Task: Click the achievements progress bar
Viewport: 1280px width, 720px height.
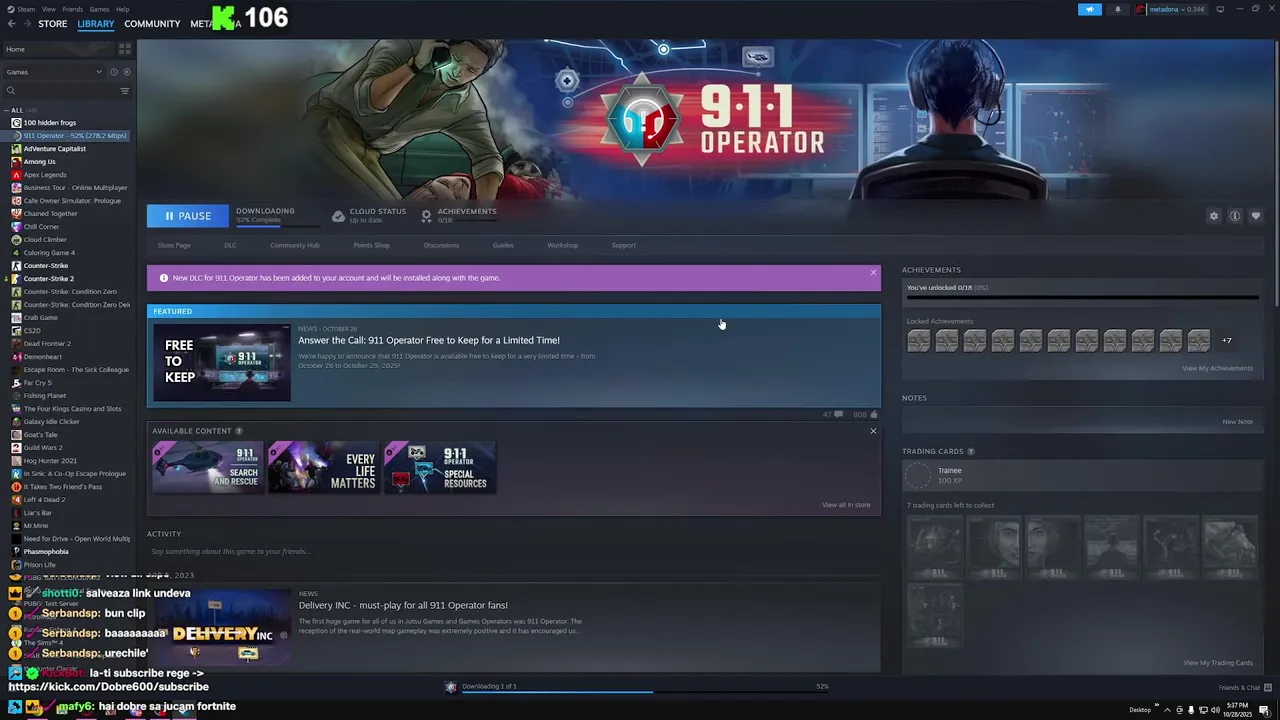Action: coord(1082,298)
